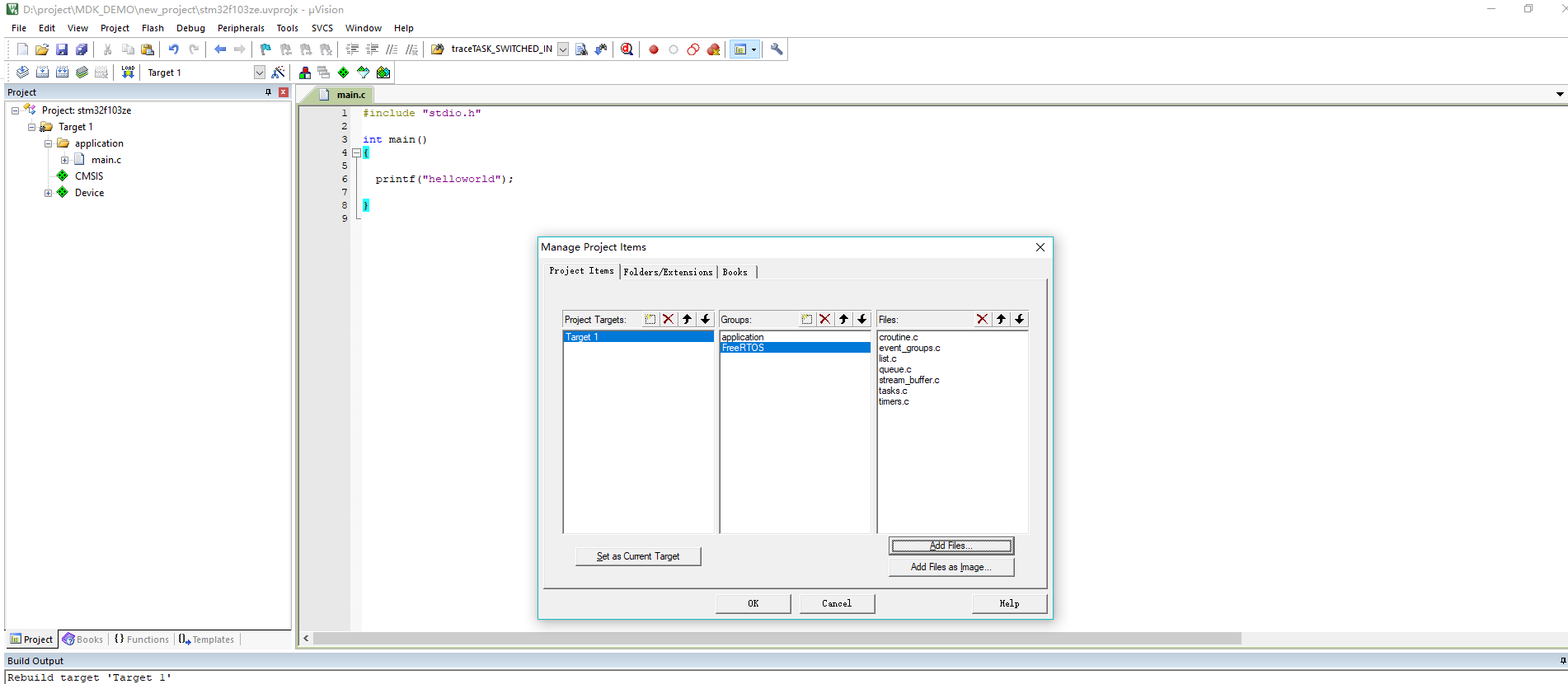Open a file using the Open folder icon
Screen dimensions: 1568x684
(42, 49)
